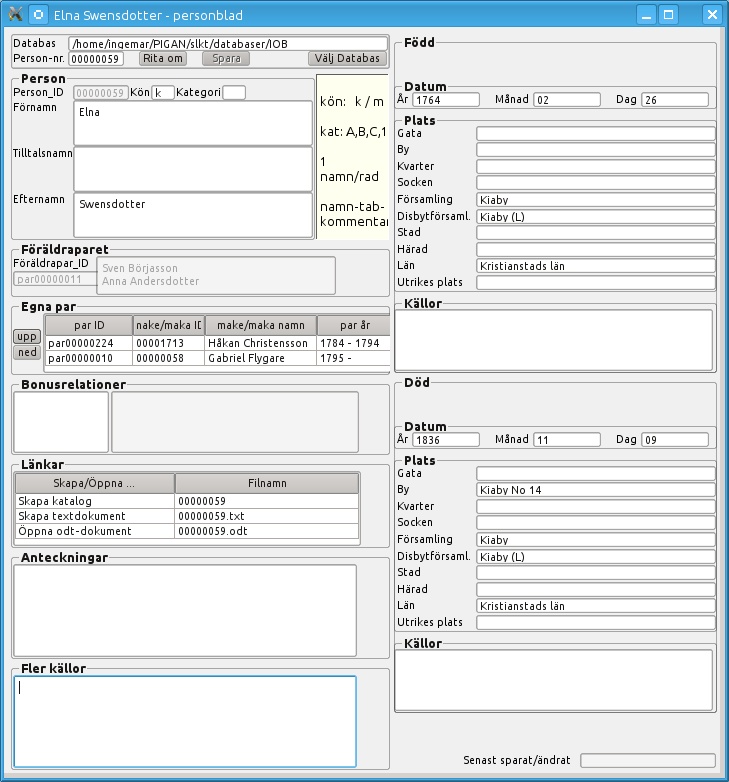729x782 pixels.
Task: Edit death Månad field 11
Action: click(567, 440)
